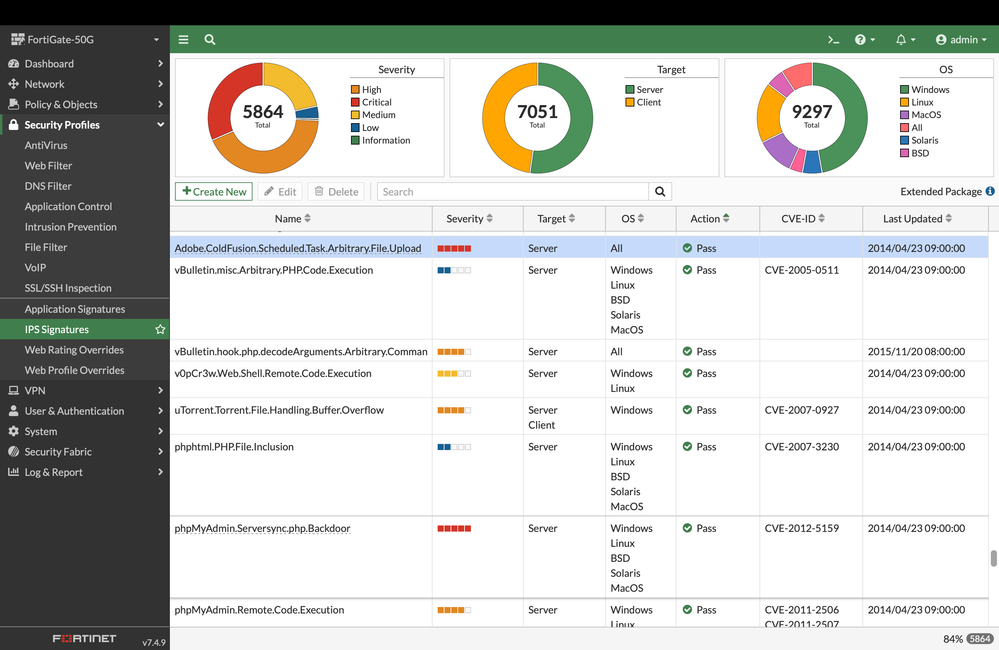Open the Intrusion Prevention menu item
Screen dimensions: 999x650
[70, 227]
